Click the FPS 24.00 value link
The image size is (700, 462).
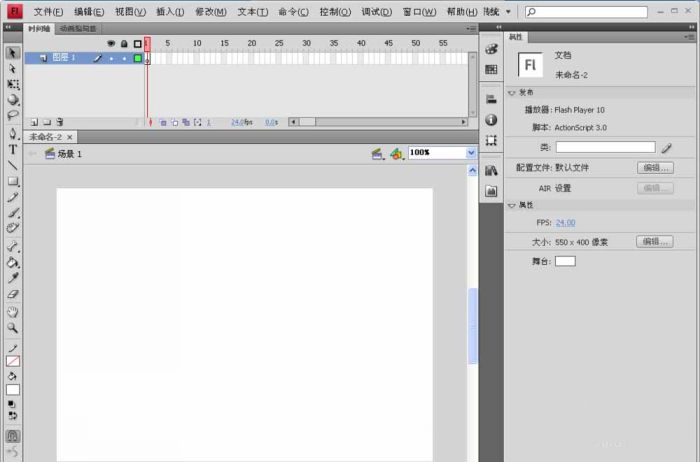565,223
